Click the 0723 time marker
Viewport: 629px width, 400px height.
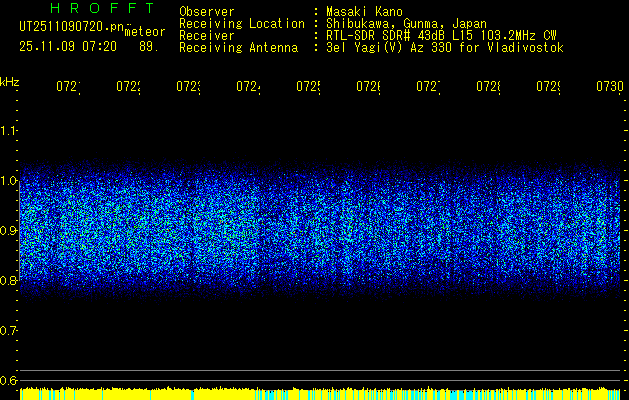point(188,87)
